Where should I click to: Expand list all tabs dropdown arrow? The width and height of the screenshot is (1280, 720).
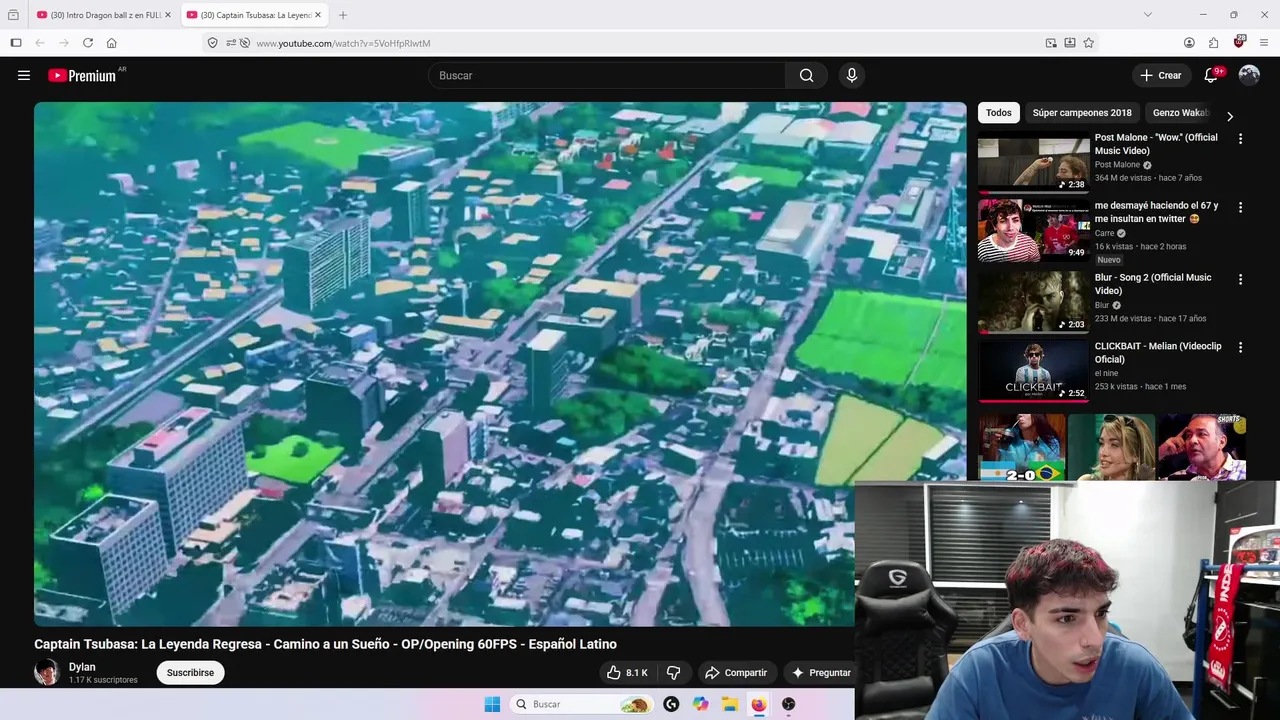tap(1147, 15)
